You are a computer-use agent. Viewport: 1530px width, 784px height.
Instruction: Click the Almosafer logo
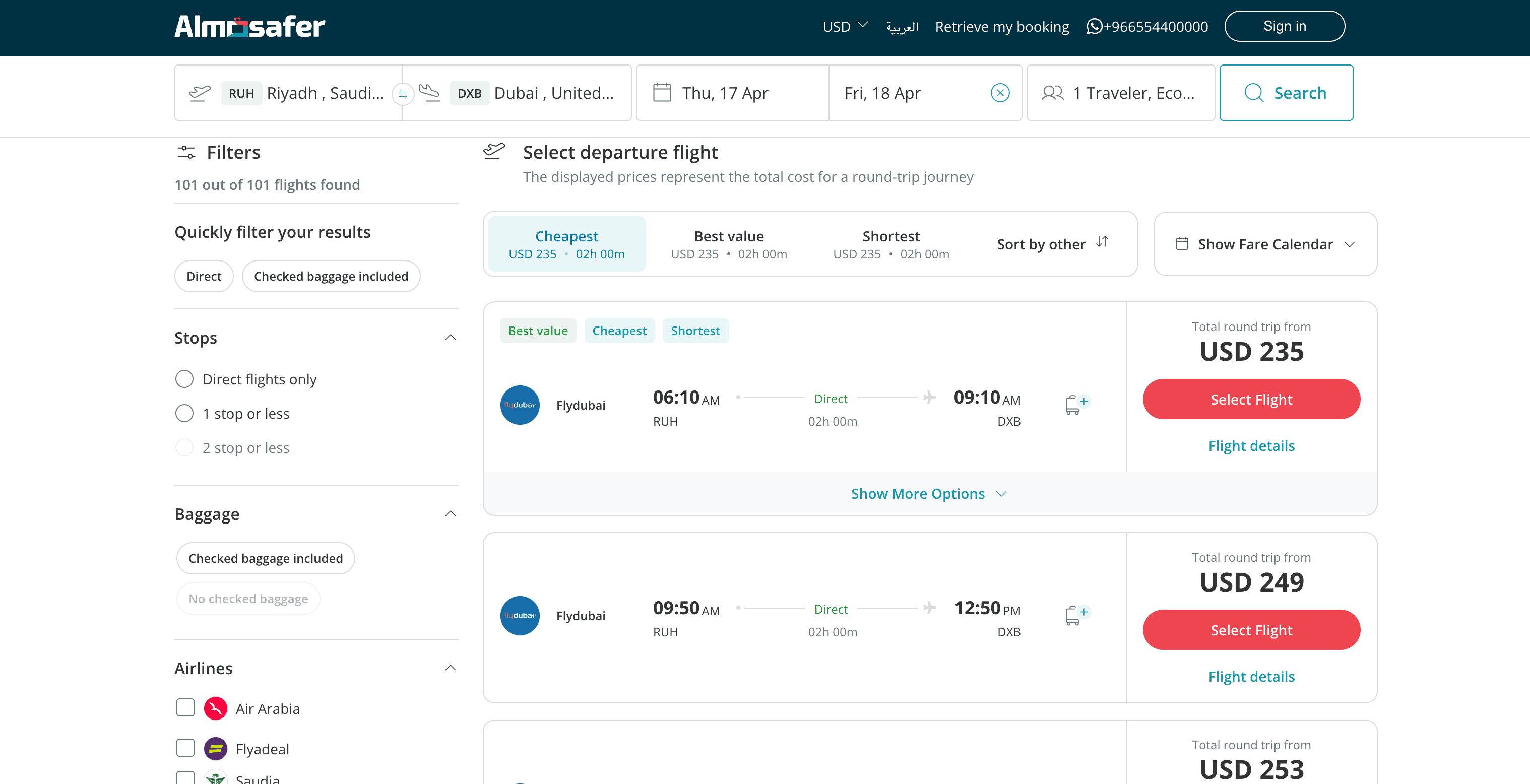249,27
